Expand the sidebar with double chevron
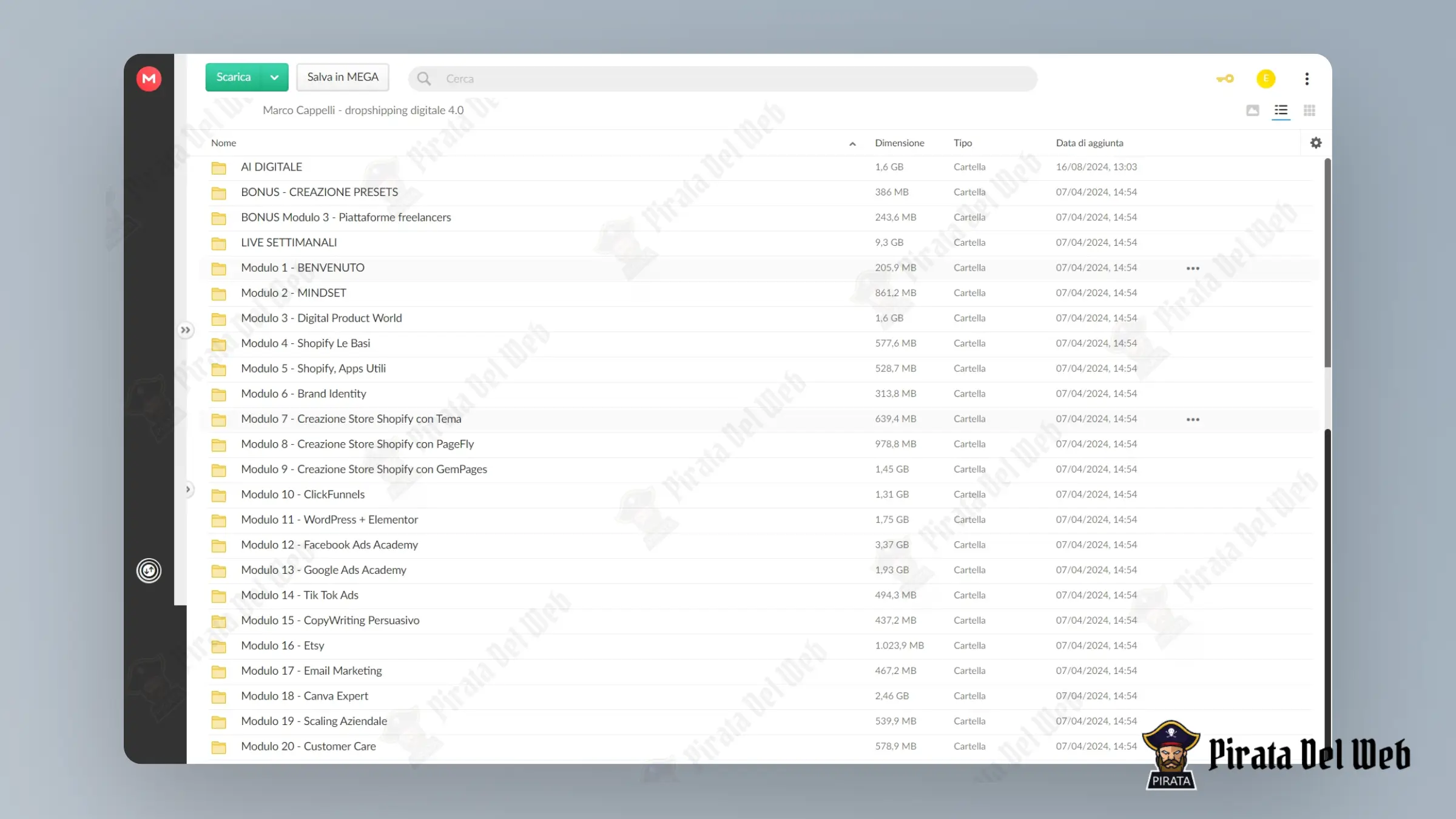The width and height of the screenshot is (1456, 819). pyautogui.click(x=186, y=330)
